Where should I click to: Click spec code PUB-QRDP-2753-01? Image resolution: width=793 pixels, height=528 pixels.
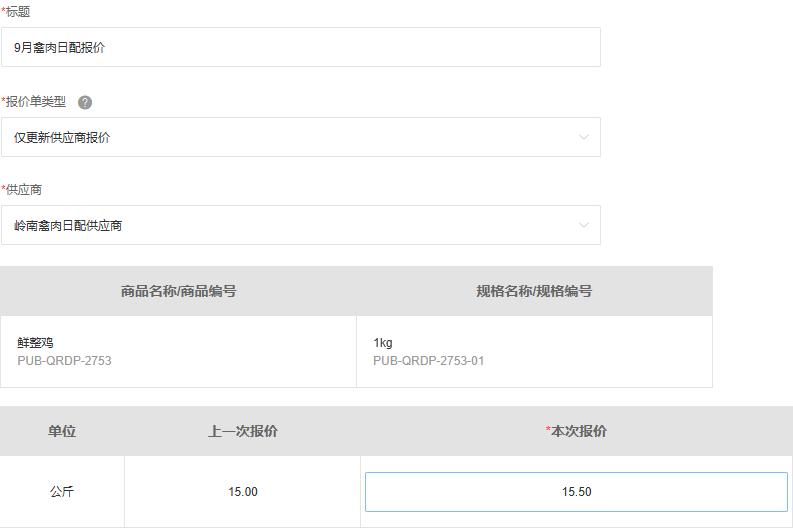[428, 361]
